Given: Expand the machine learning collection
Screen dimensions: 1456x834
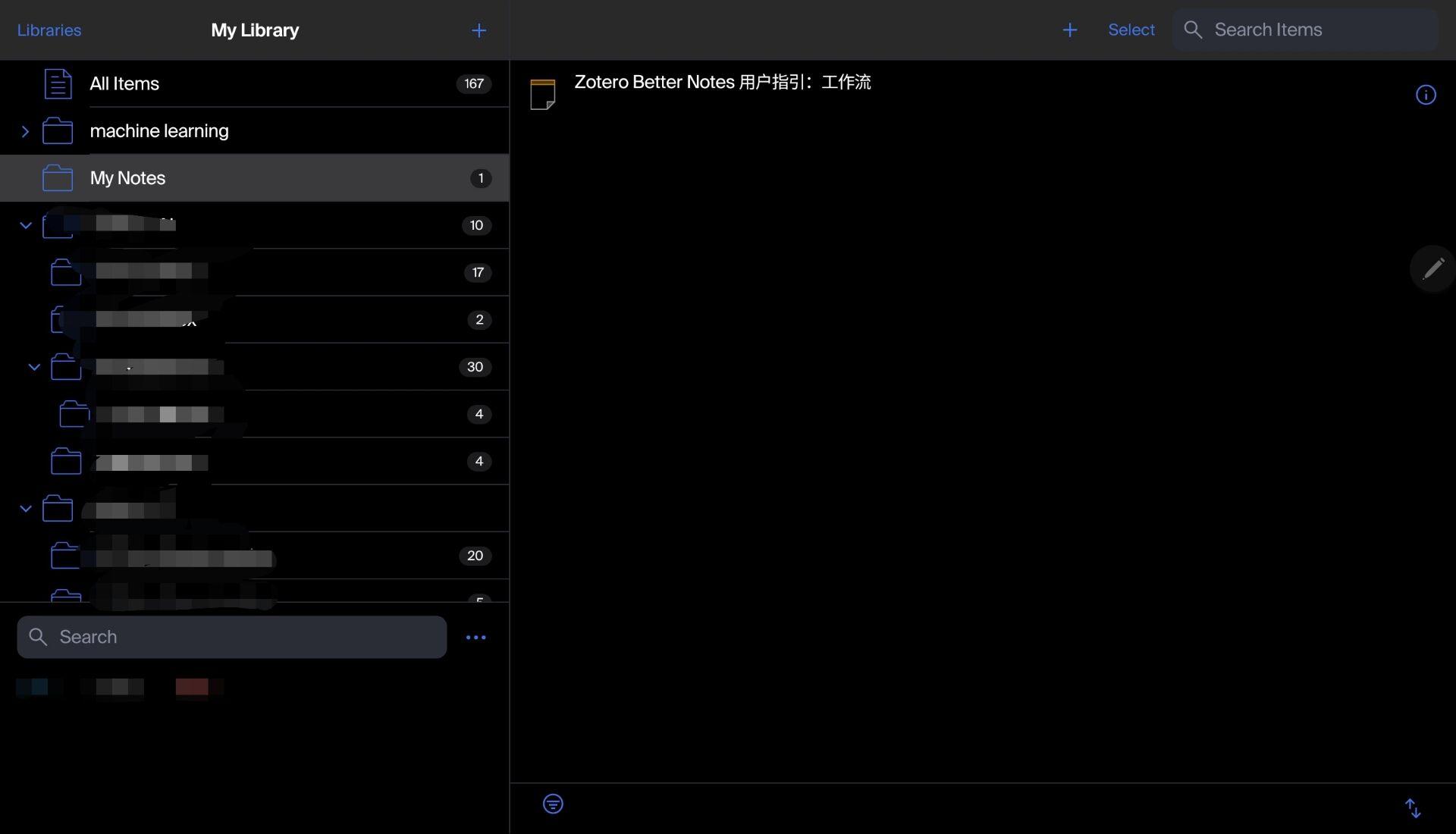Looking at the screenshot, I should pos(25,131).
